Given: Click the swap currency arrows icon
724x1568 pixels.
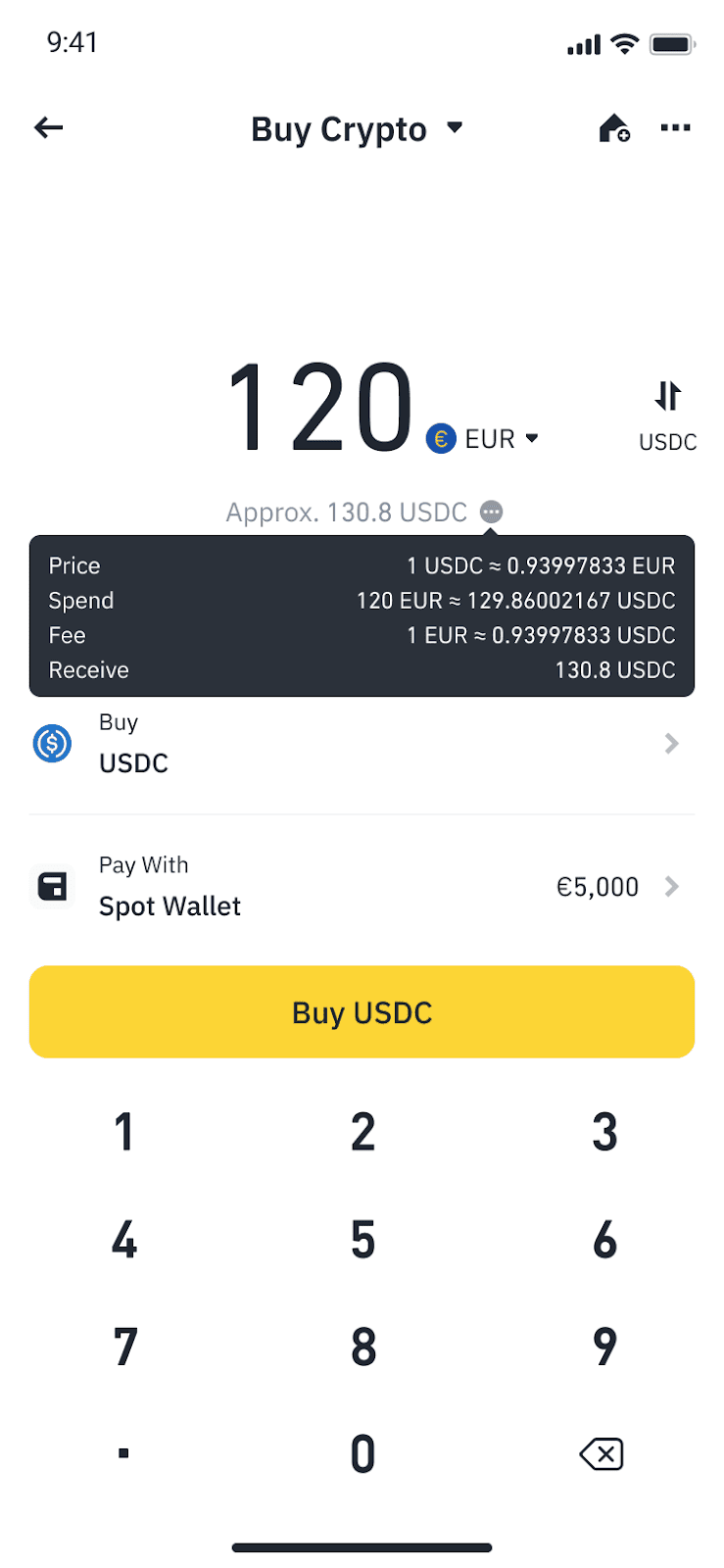Looking at the screenshot, I should 667,396.
